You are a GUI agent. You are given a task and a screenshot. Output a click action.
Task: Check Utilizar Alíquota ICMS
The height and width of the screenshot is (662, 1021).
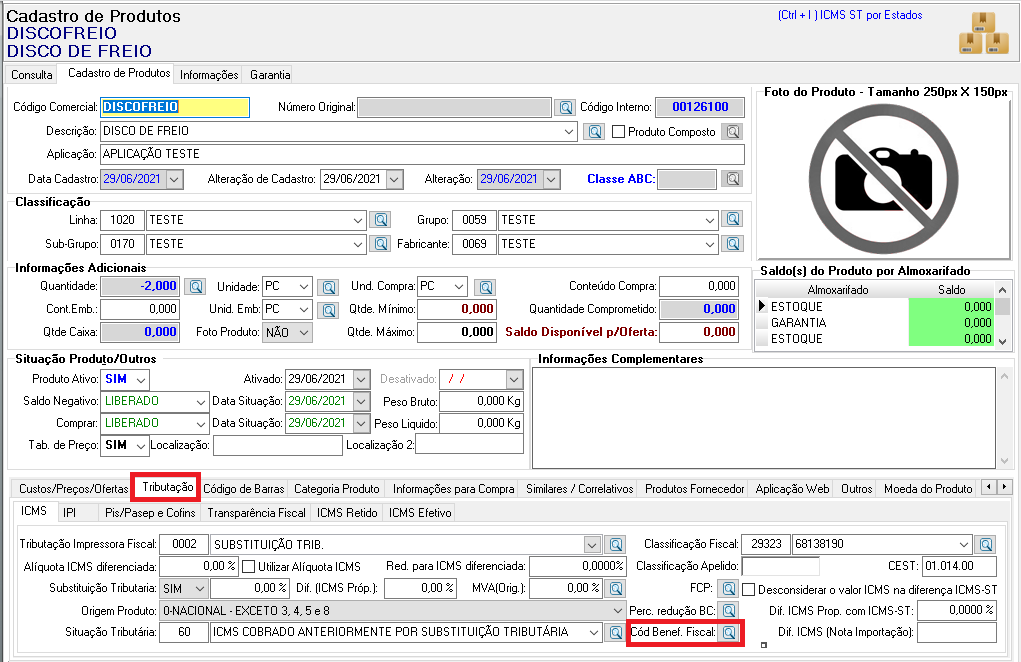248,567
